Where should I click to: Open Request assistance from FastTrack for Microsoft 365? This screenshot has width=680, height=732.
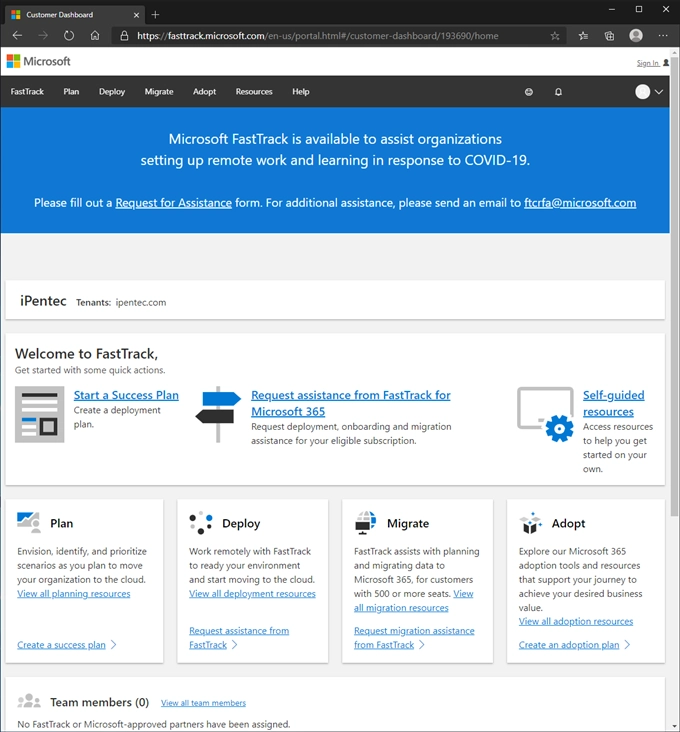point(351,403)
